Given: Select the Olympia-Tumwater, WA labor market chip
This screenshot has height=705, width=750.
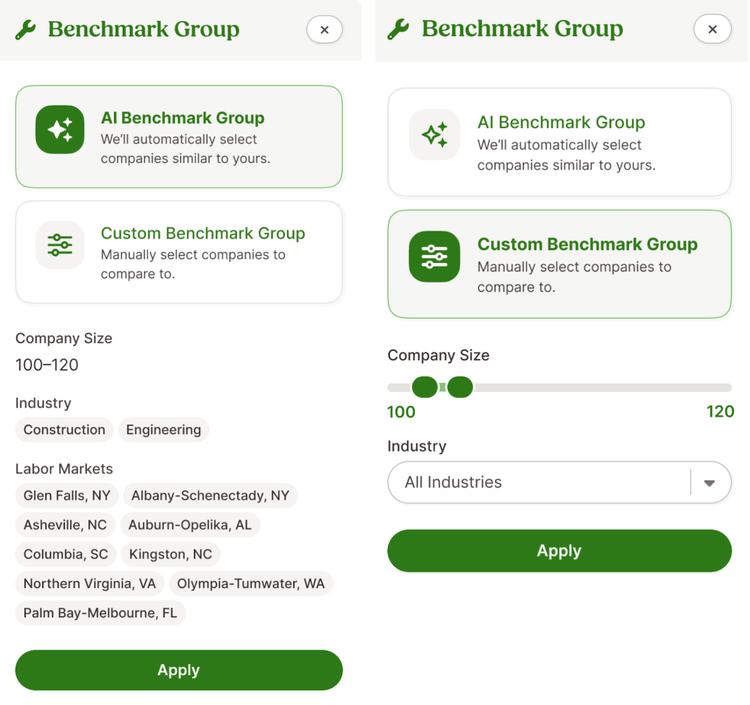Looking at the screenshot, I should pyautogui.click(x=251, y=584).
